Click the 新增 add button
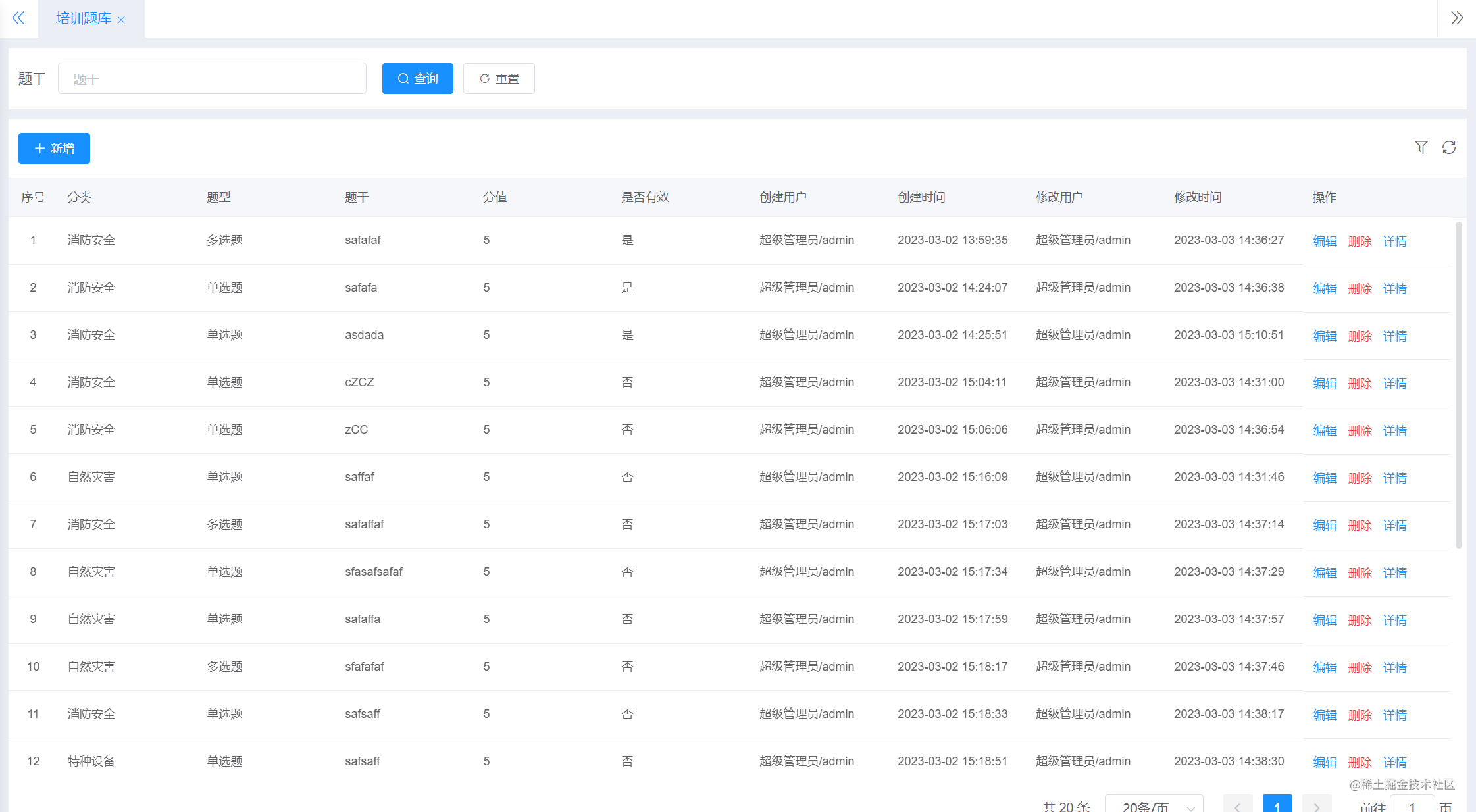The image size is (1476, 812). pyautogui.click(x=54, y=148)
